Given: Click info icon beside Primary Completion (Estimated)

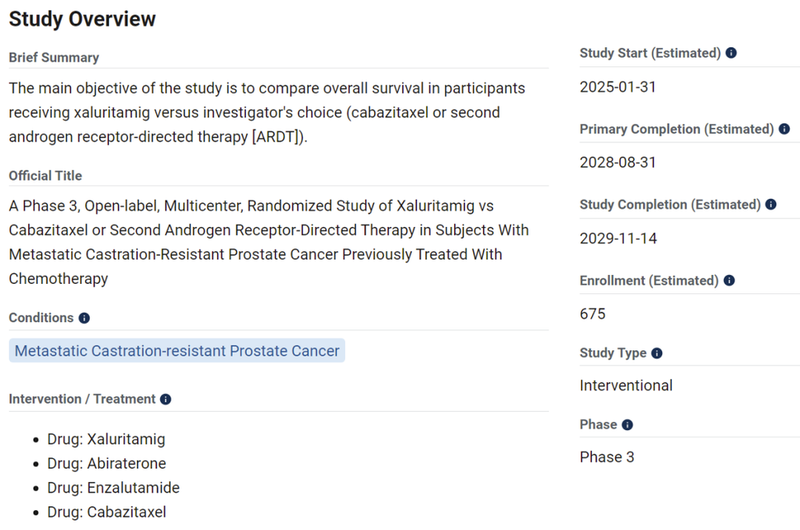Looking at the screenshot, I should [x=784, y=129].
